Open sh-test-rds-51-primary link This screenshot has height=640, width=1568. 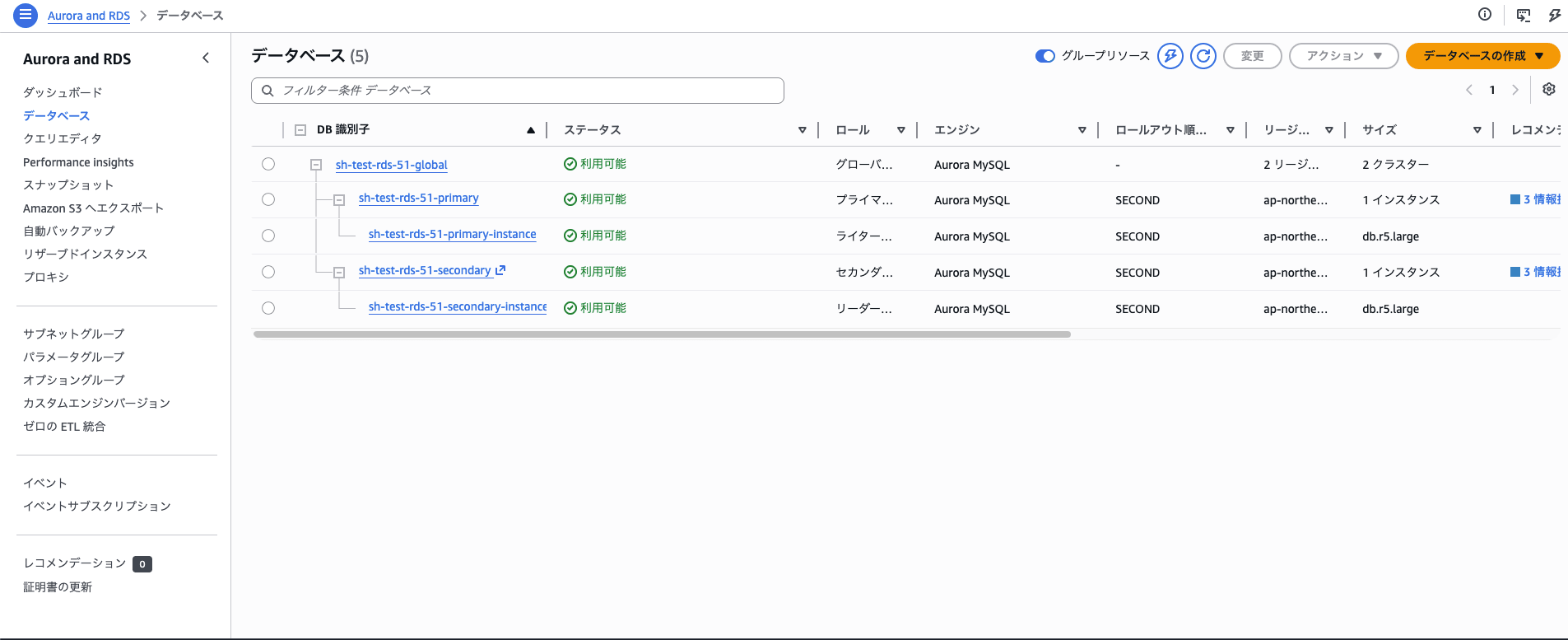[419, 198]
